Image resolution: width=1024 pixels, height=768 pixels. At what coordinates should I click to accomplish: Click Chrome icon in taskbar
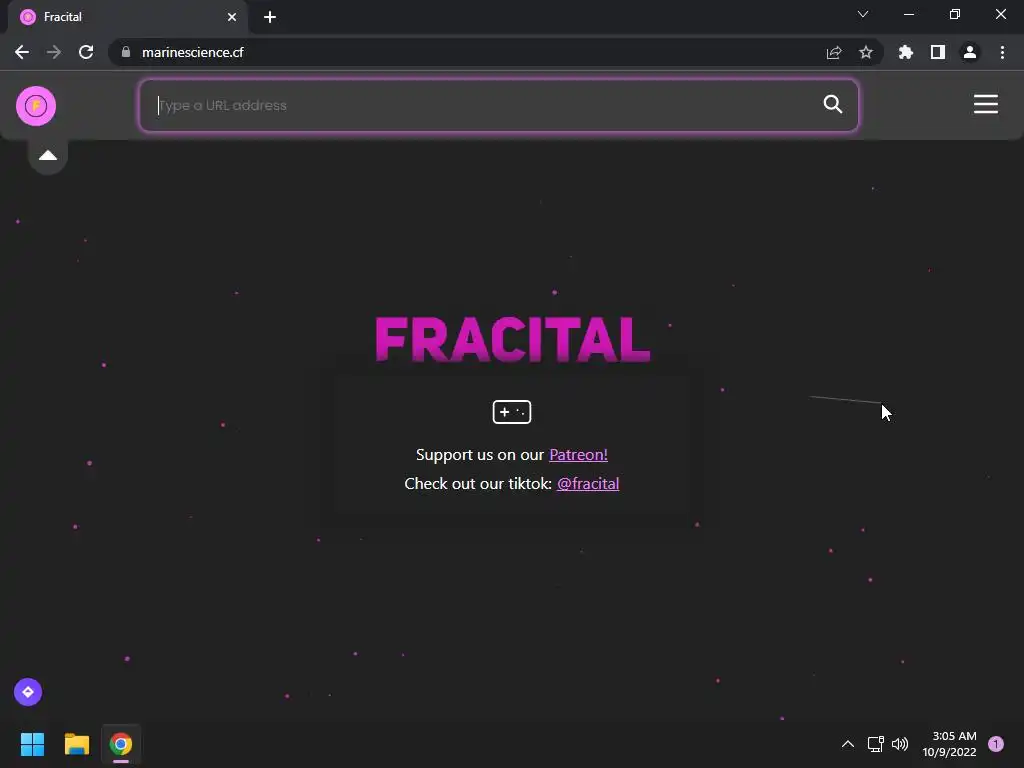121,744
